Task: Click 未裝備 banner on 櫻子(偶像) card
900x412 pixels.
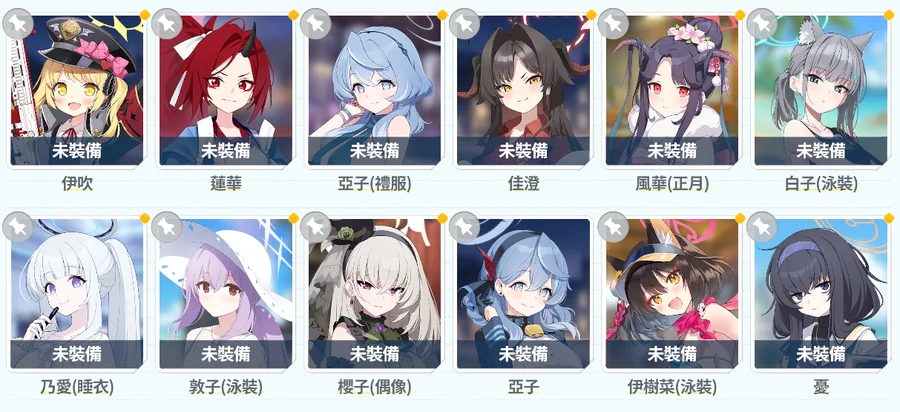Action: pyautogui.click(x=375, y=354)
